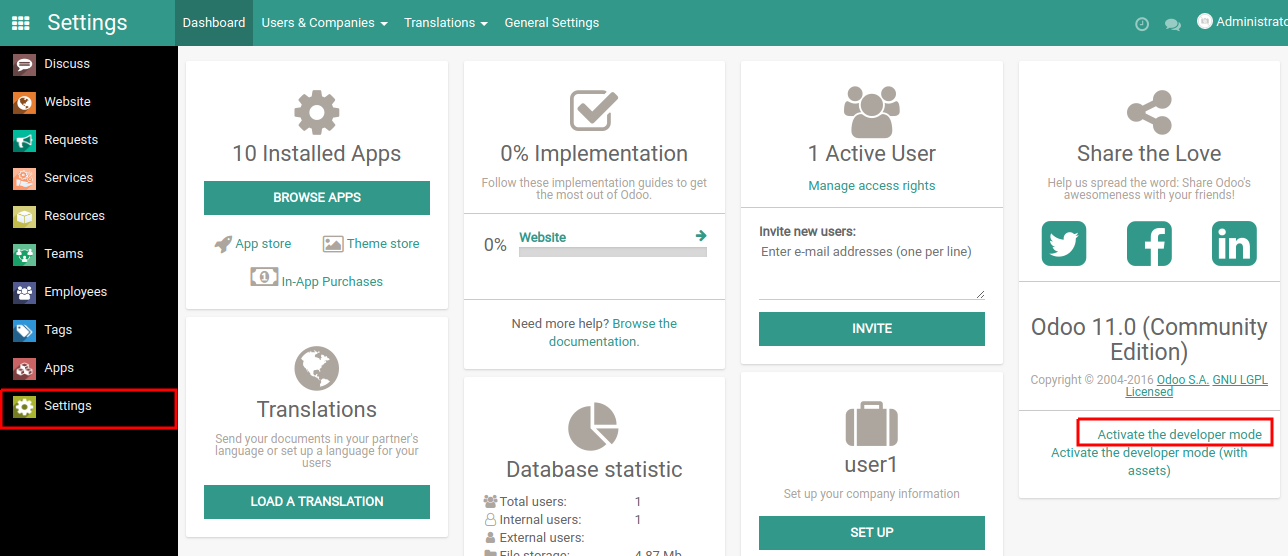The width and height of the screenshot is (1288, 556).
Task: Open General Settings menu
Action: point(552,23)
